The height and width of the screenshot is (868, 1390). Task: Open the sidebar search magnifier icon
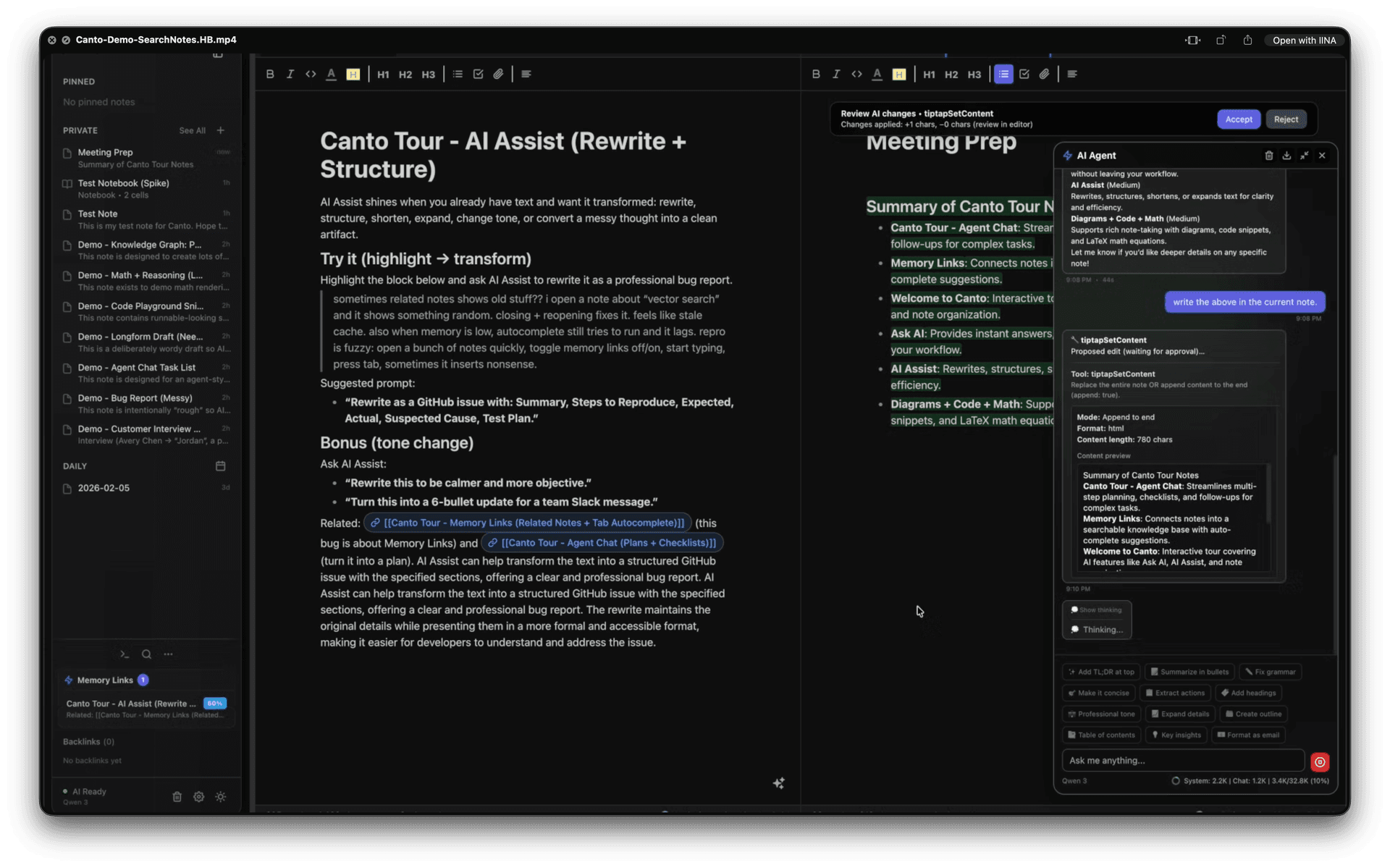pos(146,654)
